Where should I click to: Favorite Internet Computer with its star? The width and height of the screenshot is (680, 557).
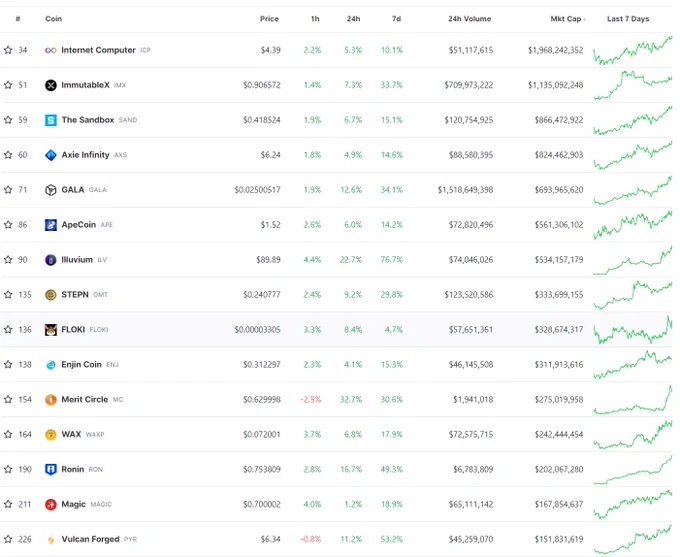click(x=8, y=50)
